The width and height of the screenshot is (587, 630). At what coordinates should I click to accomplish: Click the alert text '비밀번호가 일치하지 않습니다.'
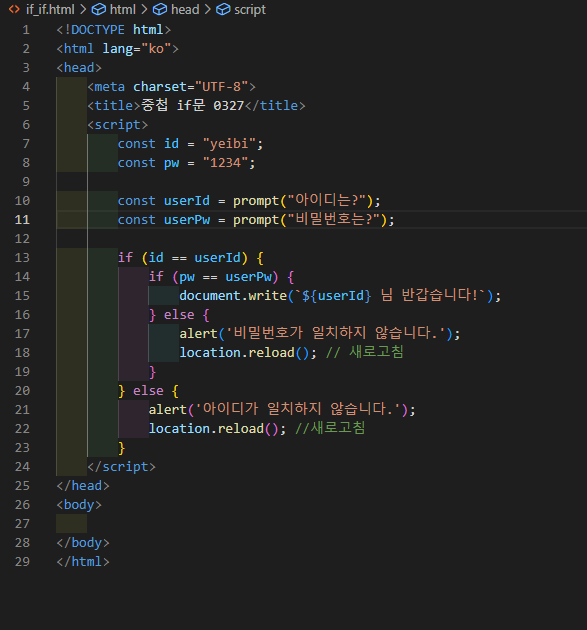339,333
